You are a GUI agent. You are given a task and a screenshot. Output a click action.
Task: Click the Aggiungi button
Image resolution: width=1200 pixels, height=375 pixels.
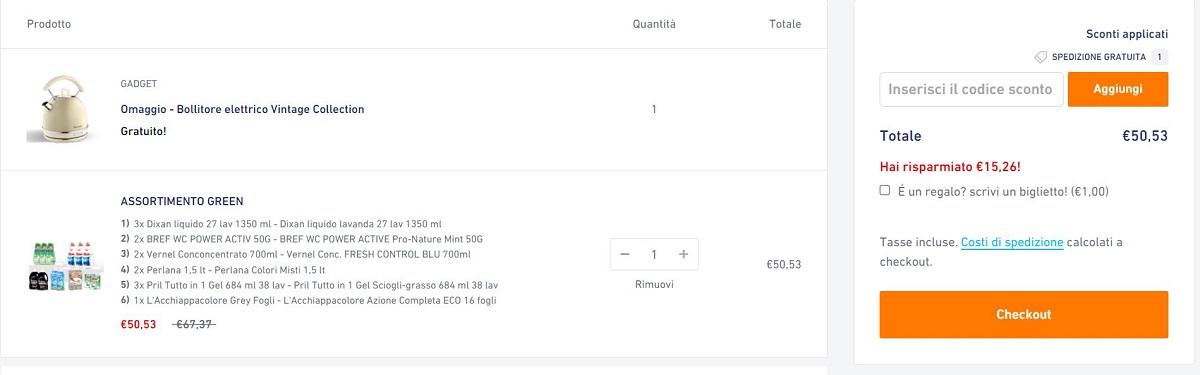pos(1118,89)
